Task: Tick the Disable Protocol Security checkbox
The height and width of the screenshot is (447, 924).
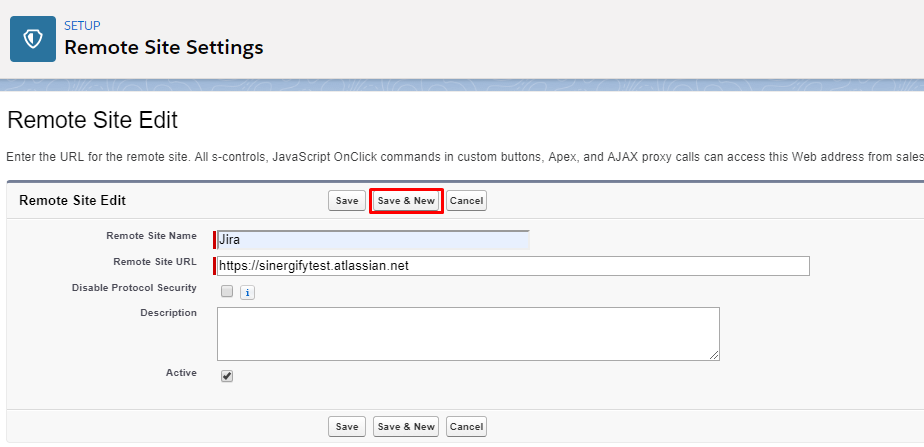Action: (227, 291)
